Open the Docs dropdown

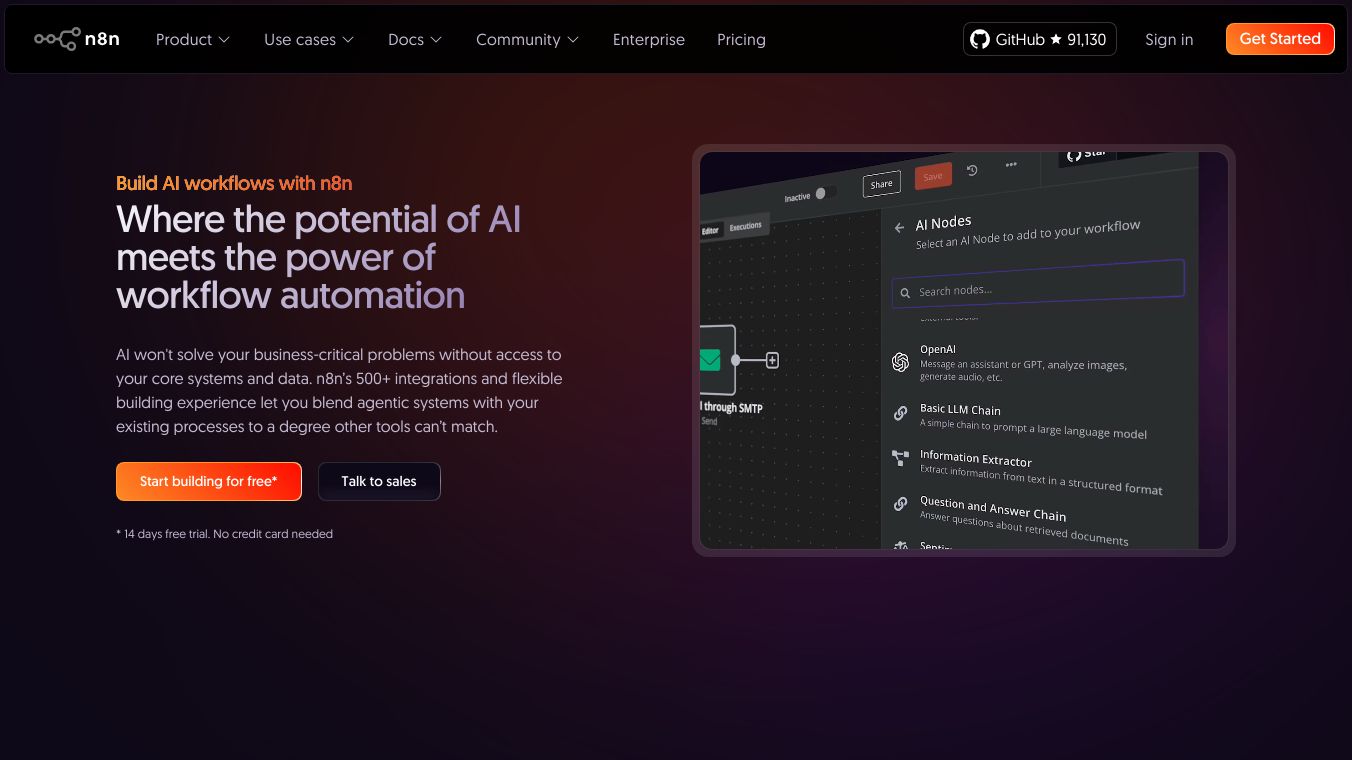[415, 39]
